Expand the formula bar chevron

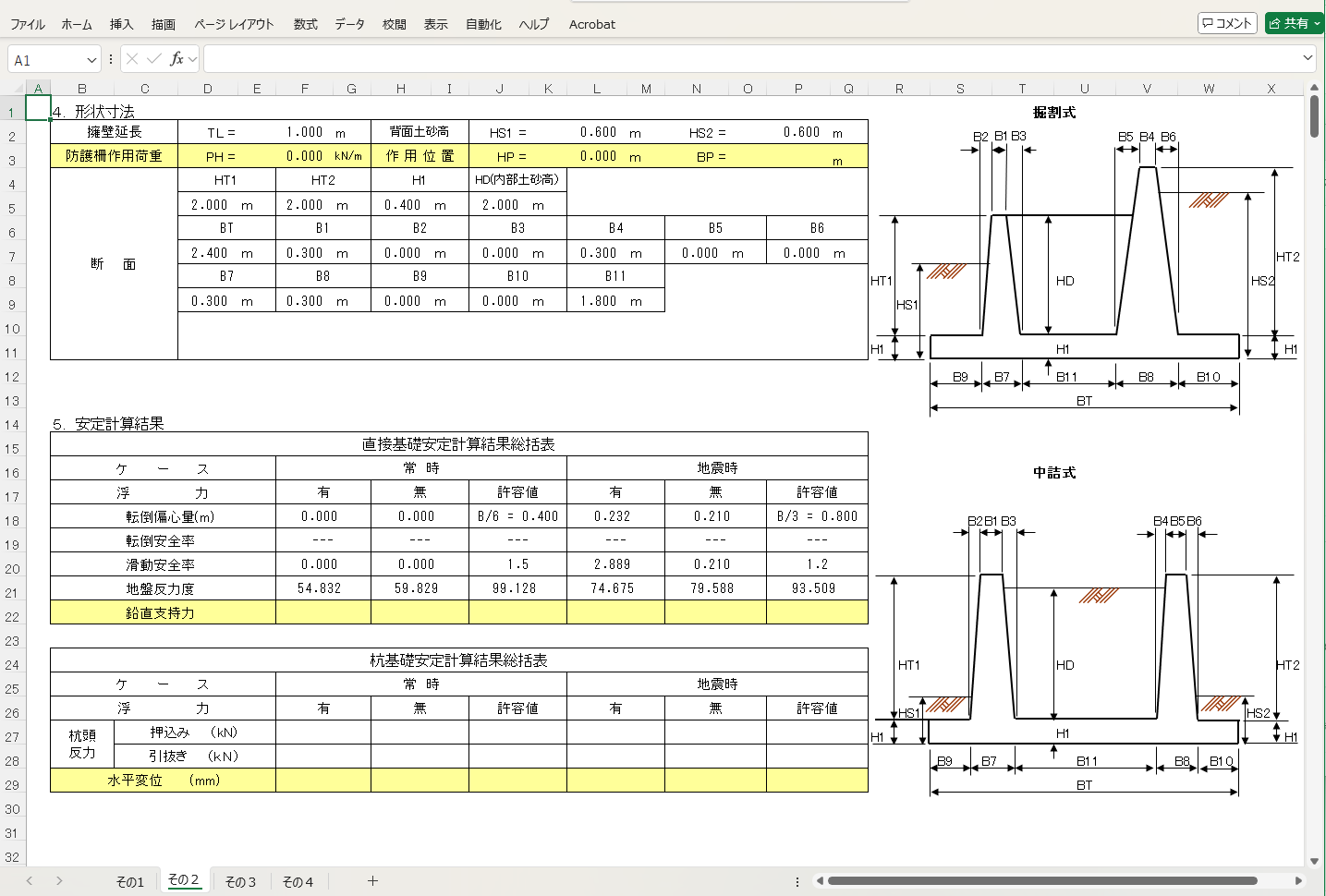point(1308,58)
